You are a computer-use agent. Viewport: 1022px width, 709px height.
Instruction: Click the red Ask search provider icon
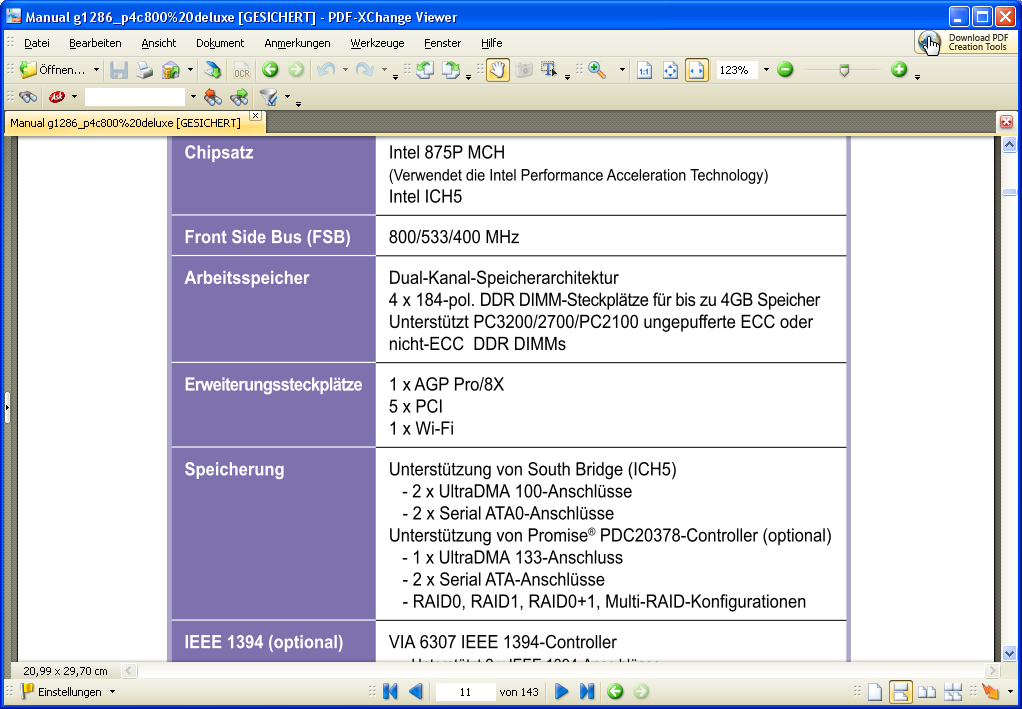coord(57,97)
